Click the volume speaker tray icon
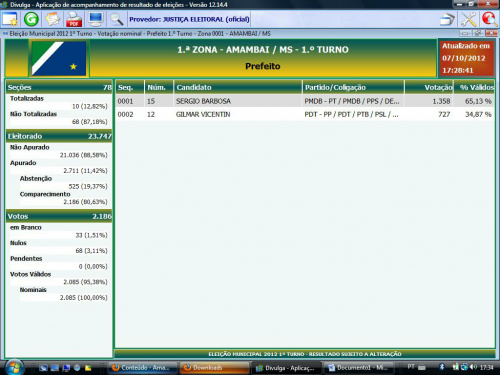The image size is (500, 375). pos(473,367)
